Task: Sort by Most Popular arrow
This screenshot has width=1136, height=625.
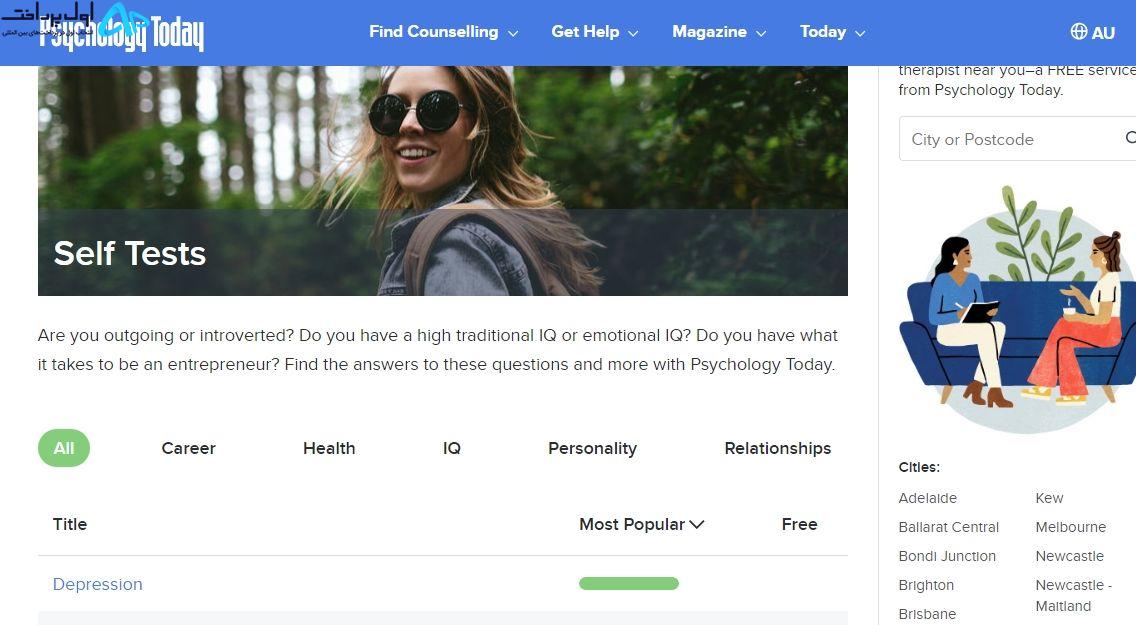Action: (697, 524)
